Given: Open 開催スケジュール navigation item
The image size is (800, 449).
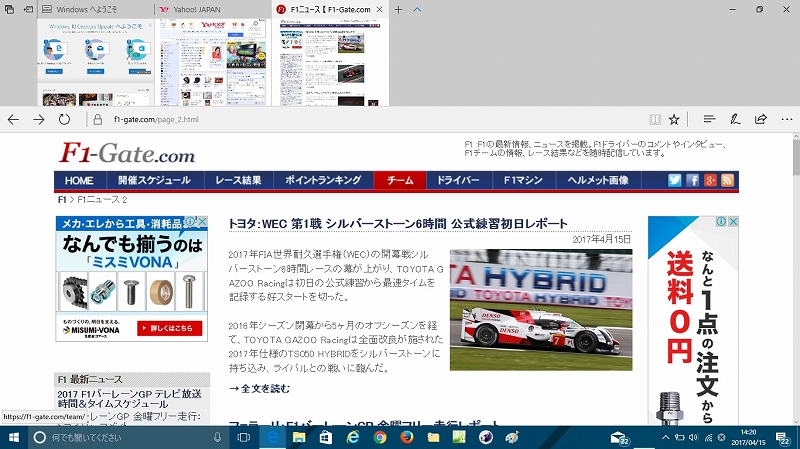Looking at the screenshot, I should [155, 180].
